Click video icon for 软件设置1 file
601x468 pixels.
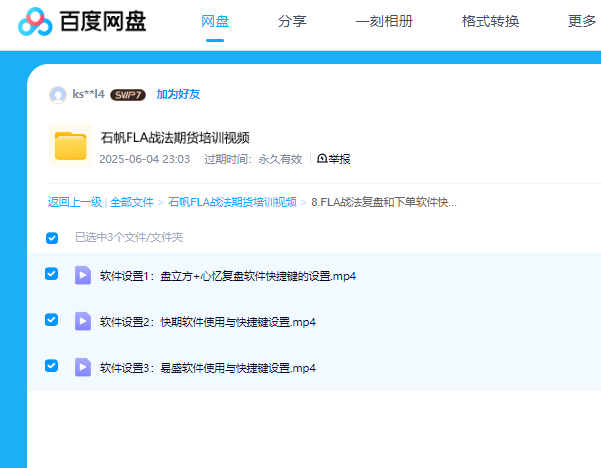[x=83, y=275]
